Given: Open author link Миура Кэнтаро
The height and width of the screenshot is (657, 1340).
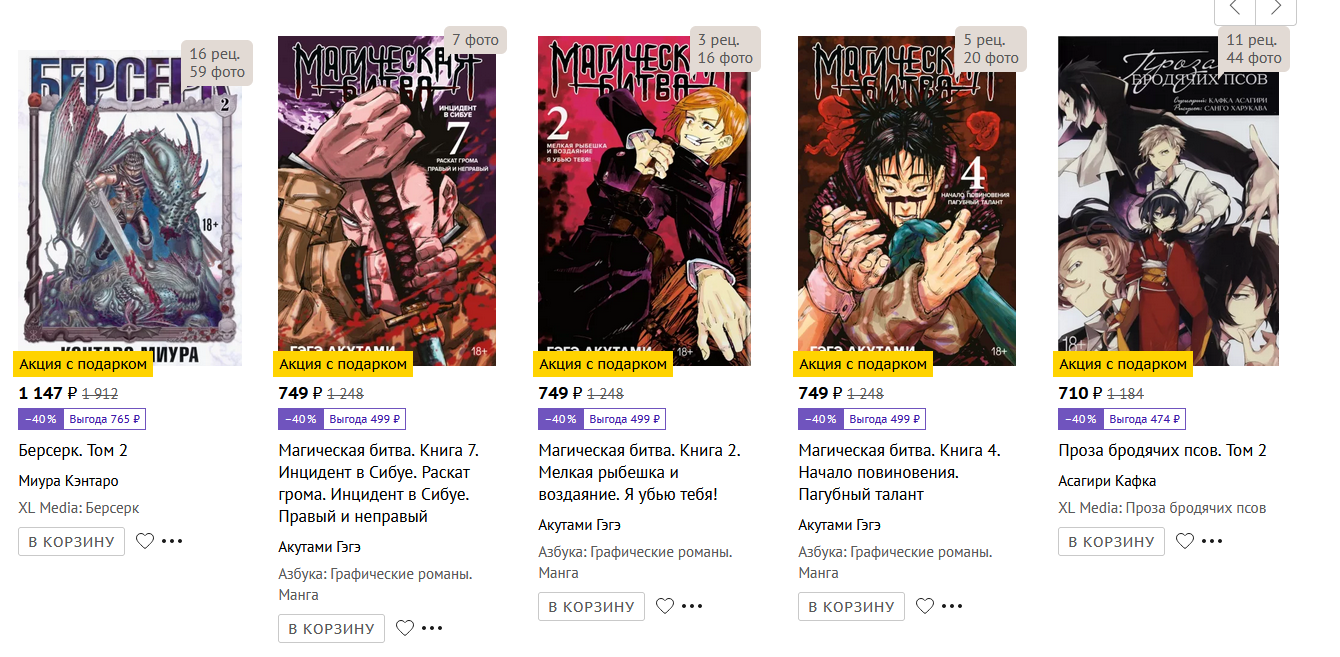Looking at the screenshot, I should tap(69, 481).
